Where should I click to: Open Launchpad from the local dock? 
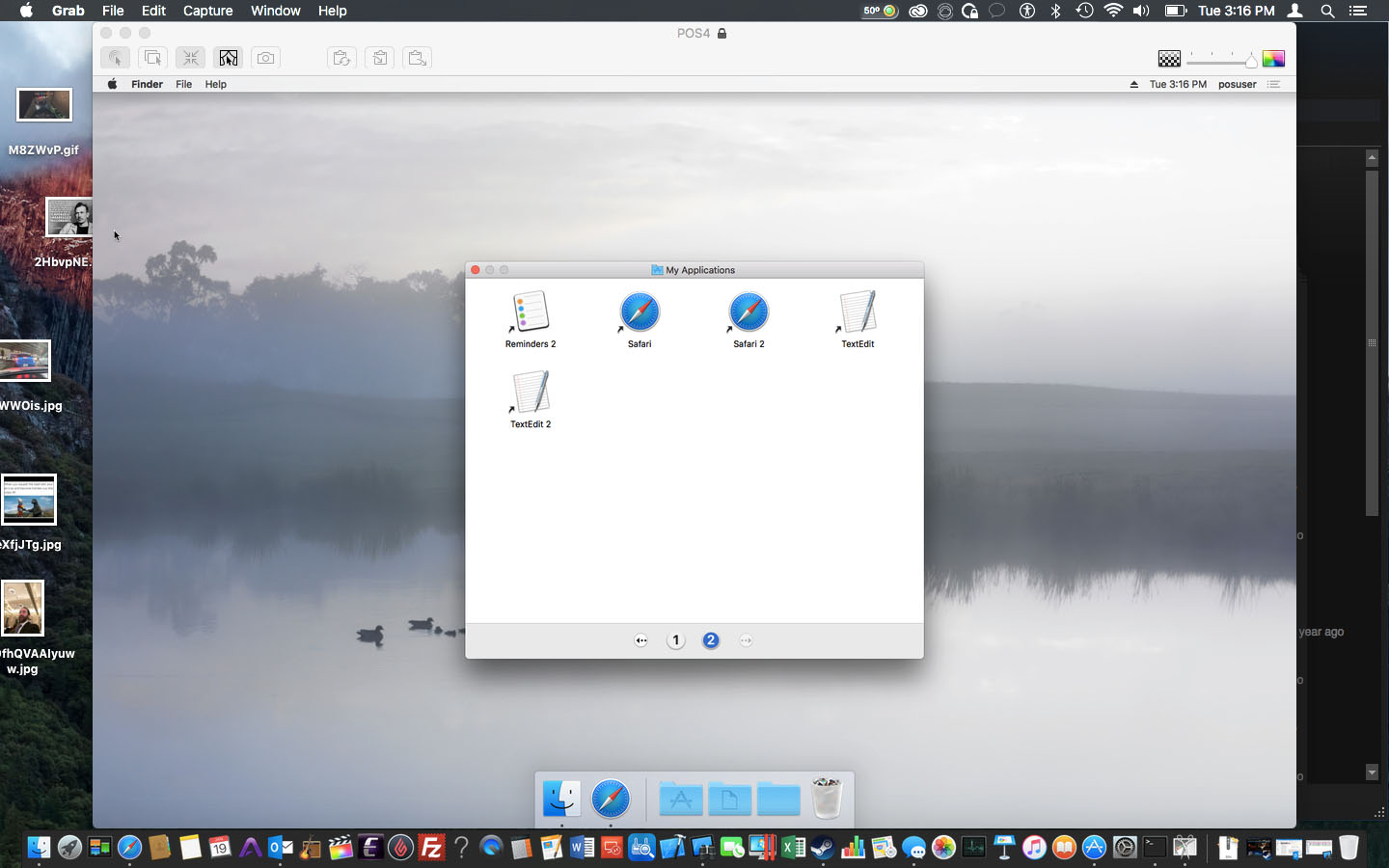tap(69, 848)
